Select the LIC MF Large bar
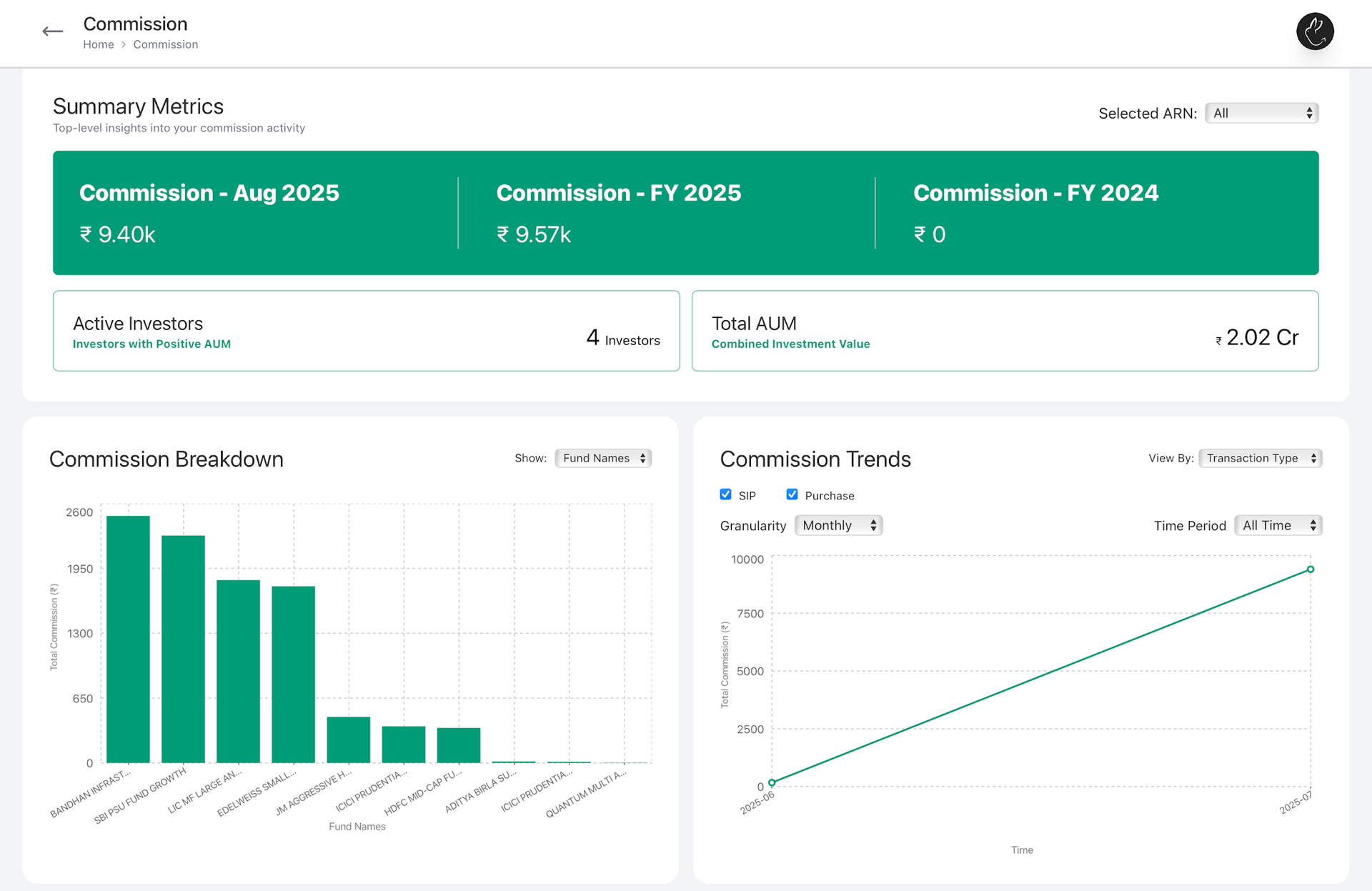The height and width of the screenshot is (891, 1372). point(238,671)
